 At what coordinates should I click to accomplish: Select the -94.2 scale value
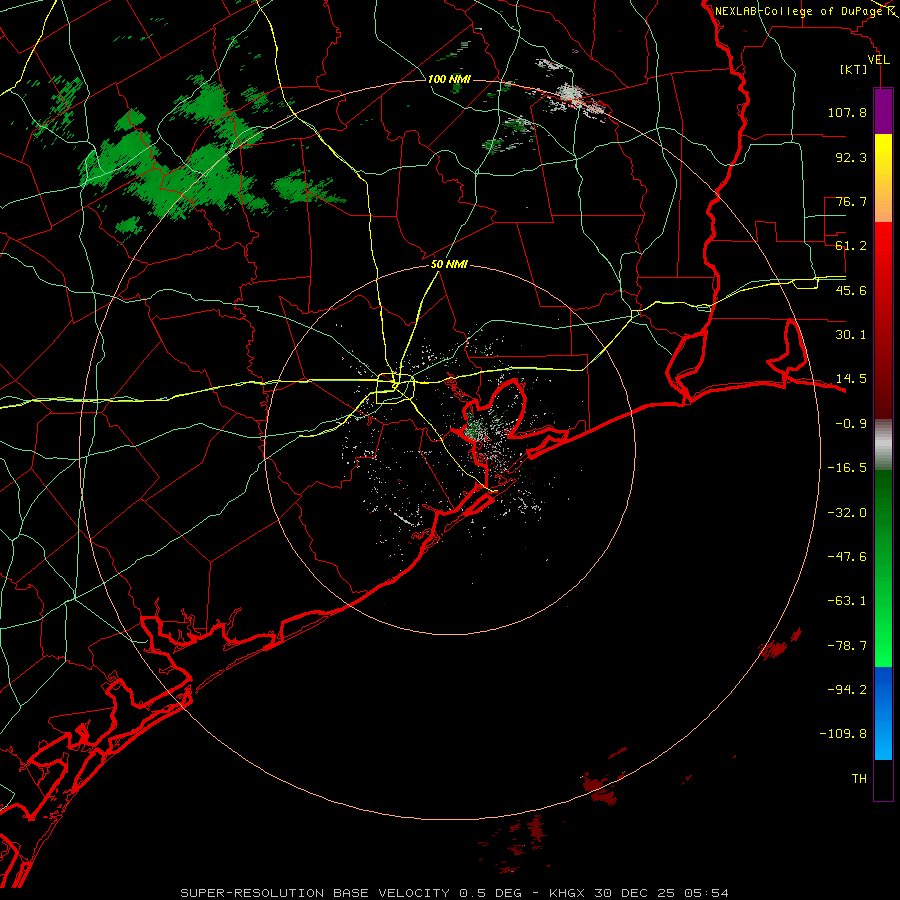click(847, 690)
